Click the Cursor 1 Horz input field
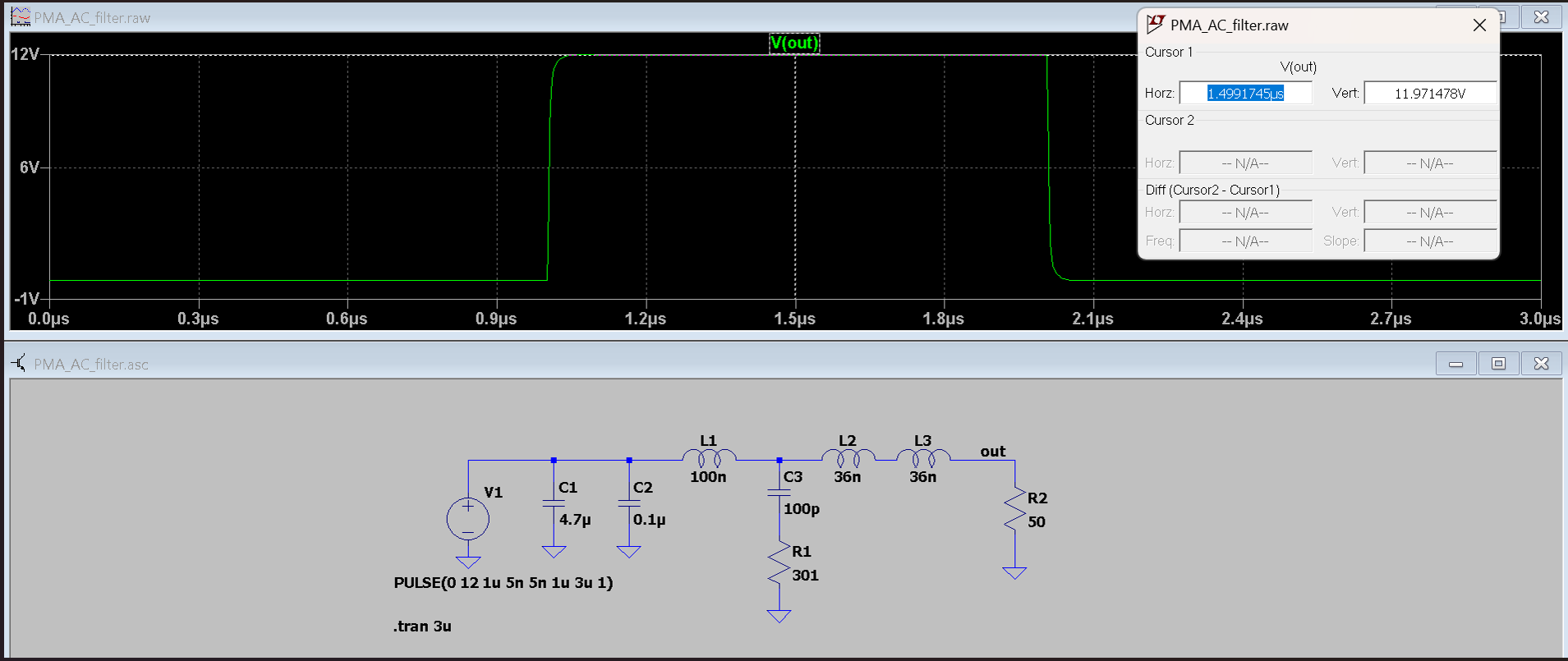The image size is (1568, 661). (1245, 93)
